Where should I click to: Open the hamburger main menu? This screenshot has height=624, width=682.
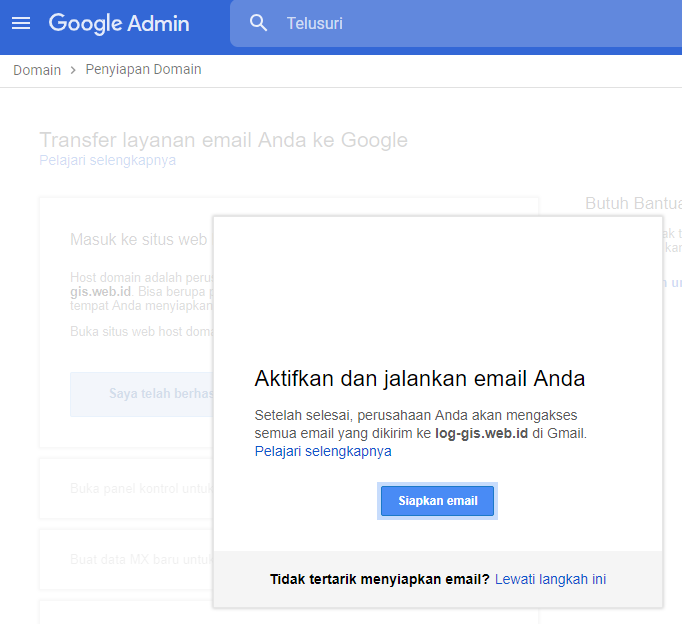pos(21,23)
